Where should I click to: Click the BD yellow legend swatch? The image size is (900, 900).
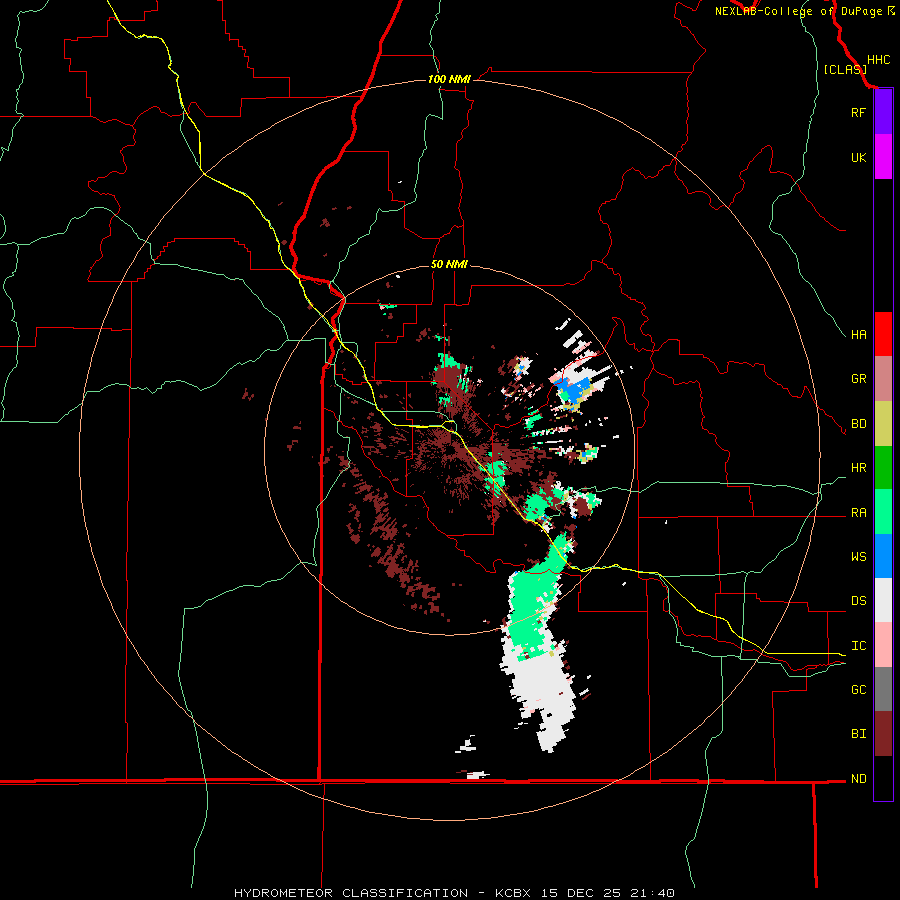point(883,424)
